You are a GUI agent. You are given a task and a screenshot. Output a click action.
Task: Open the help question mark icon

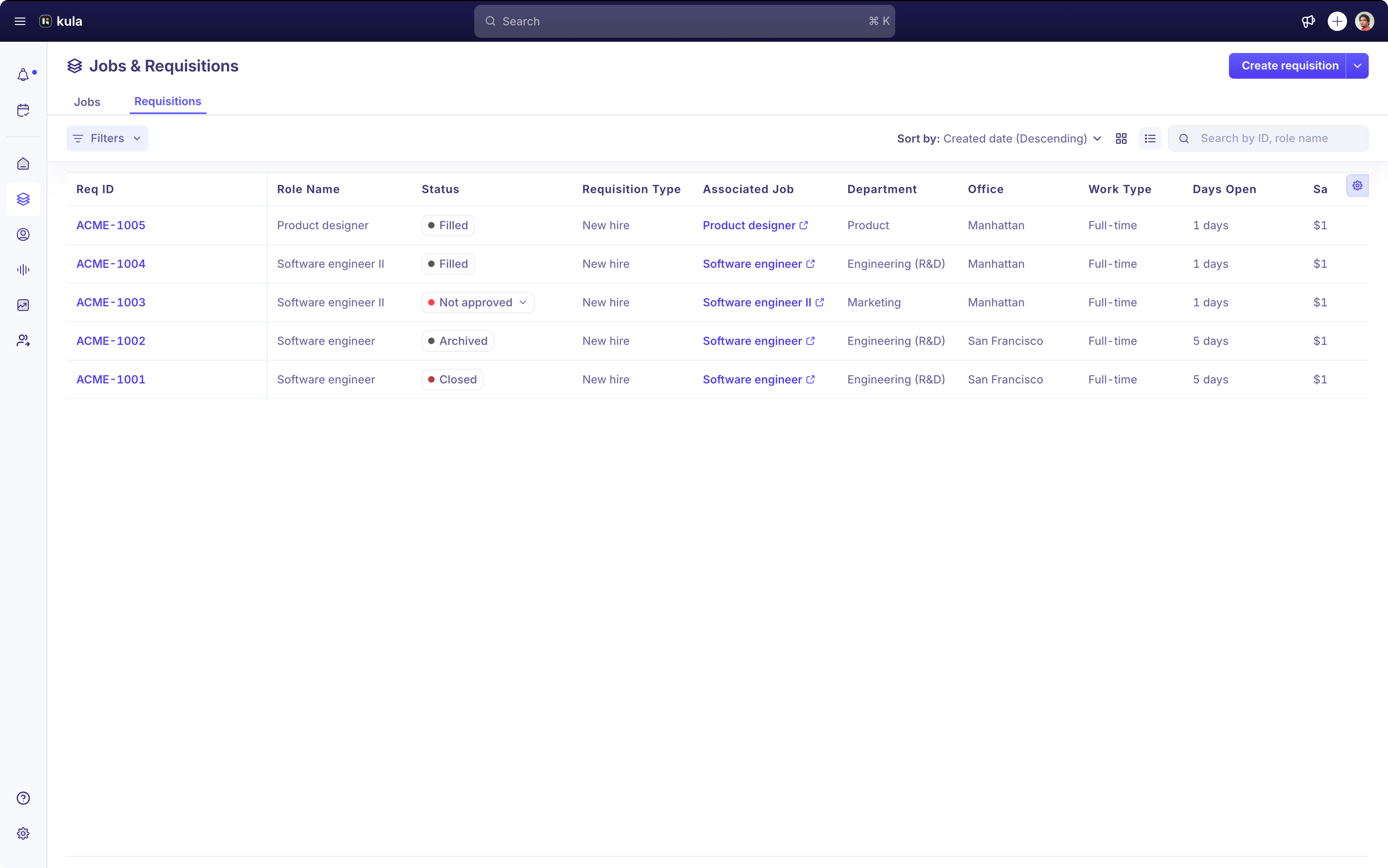(x=24, y=798)
